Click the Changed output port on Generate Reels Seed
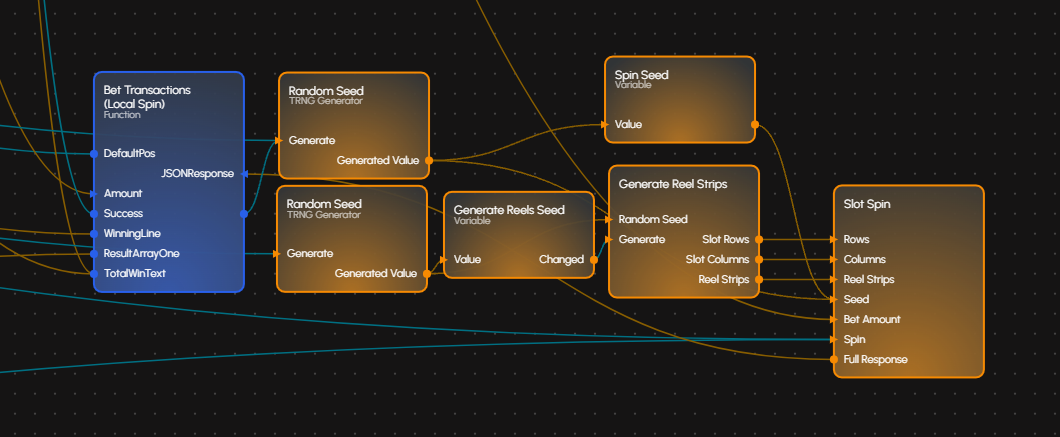1060x437 pixels. 594,259
